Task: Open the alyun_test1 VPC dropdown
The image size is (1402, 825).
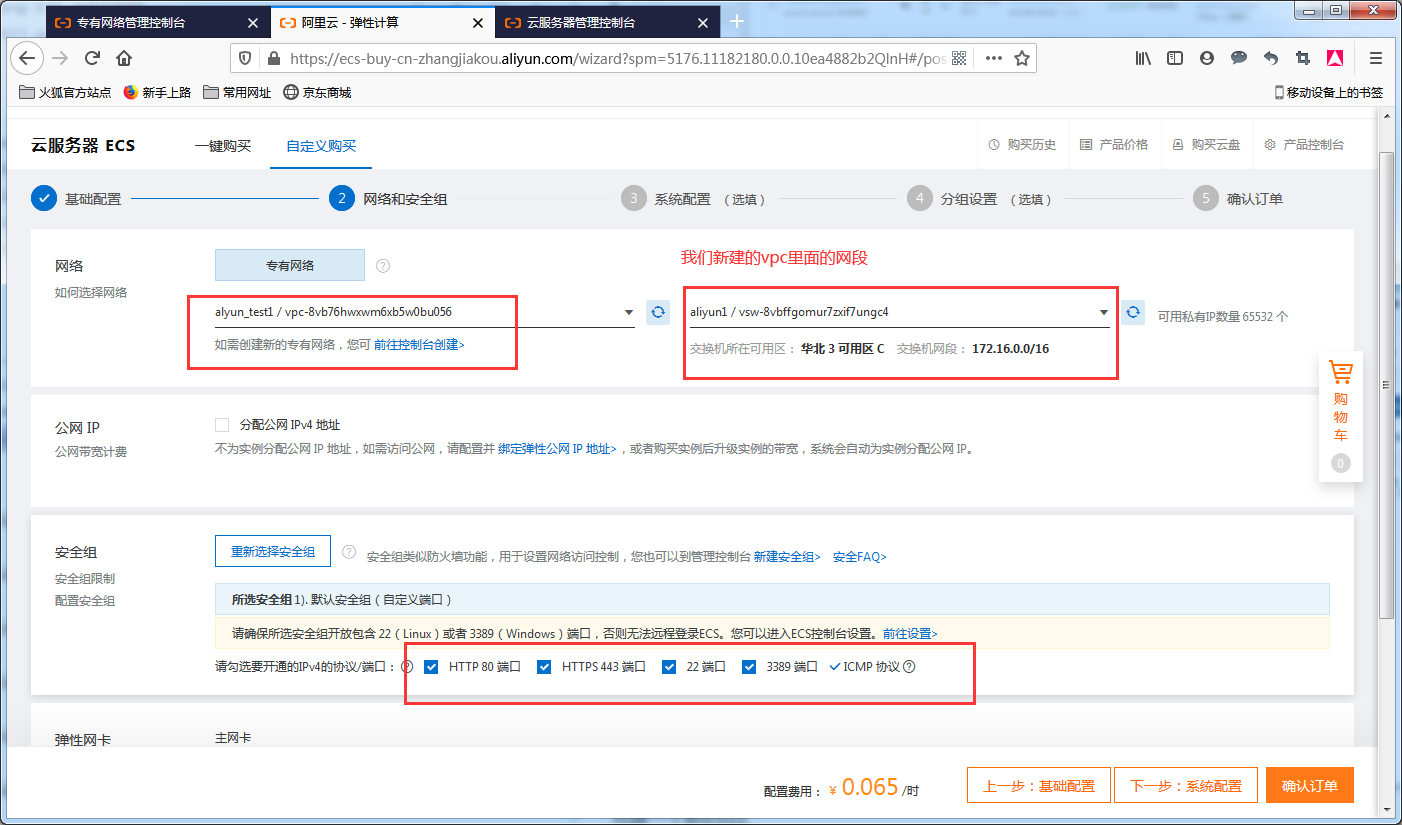Action: click(x=628, y=312)
